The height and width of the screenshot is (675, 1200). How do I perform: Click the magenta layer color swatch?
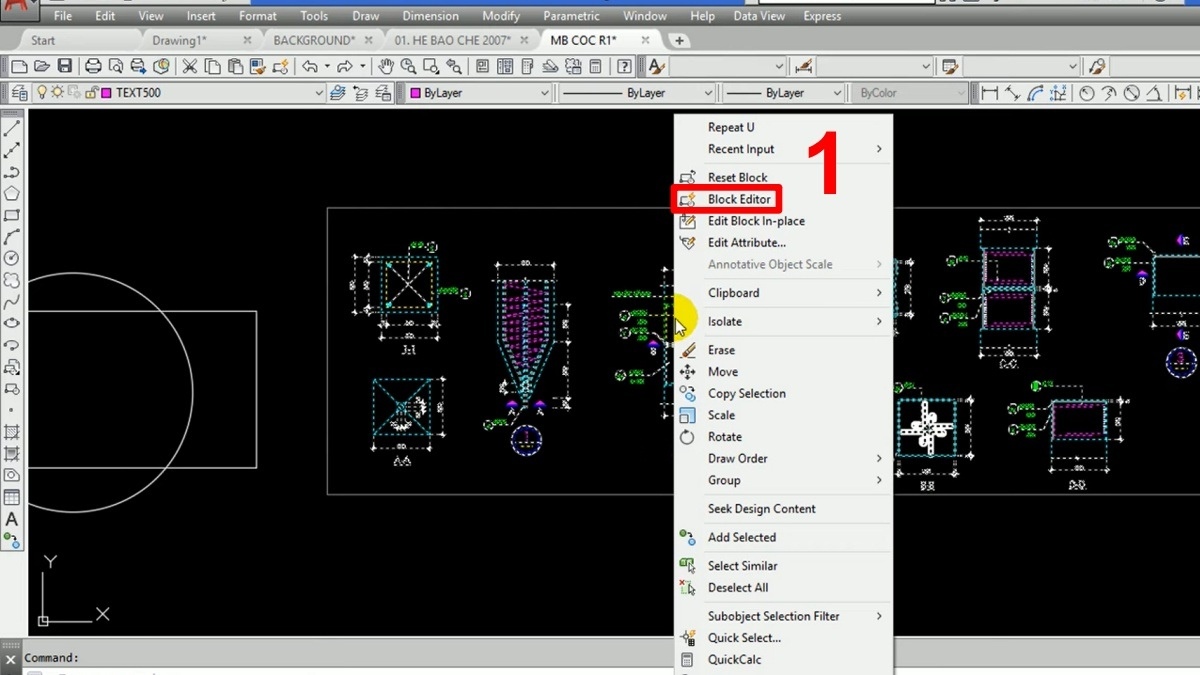(106, 93)
